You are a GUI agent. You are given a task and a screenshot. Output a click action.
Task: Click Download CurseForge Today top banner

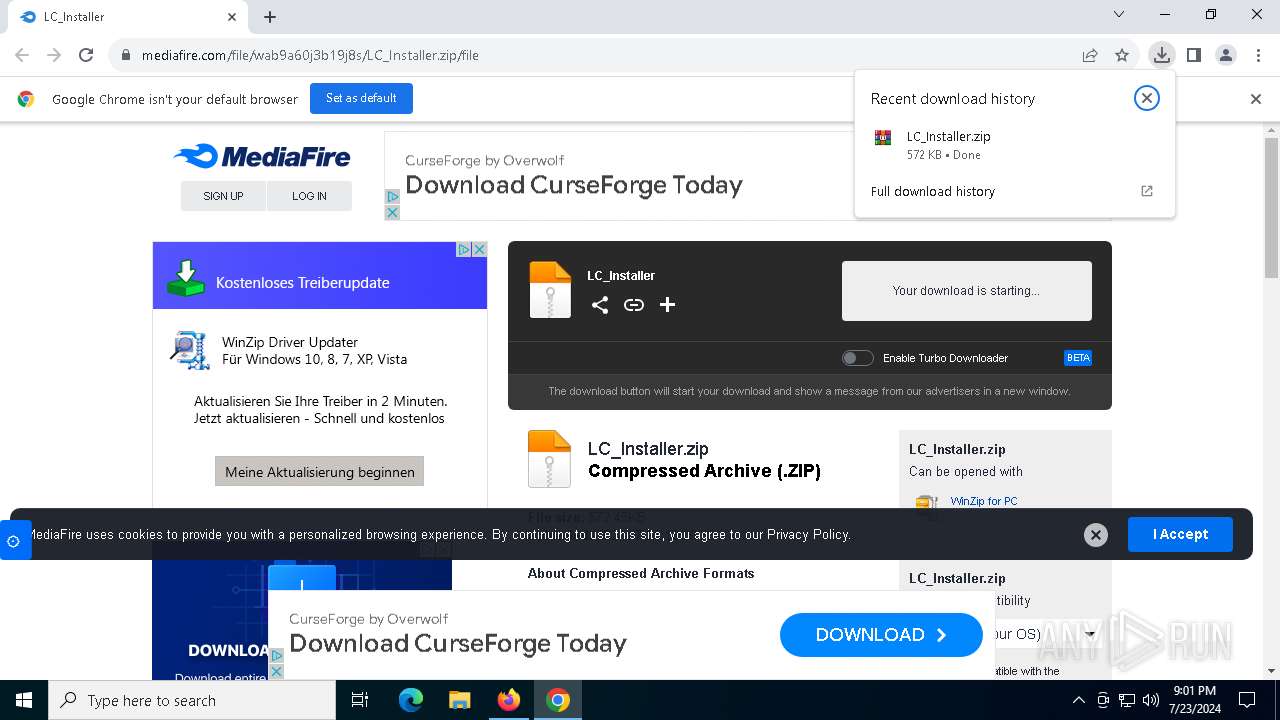pyautogui.click(x=574, y=185)
